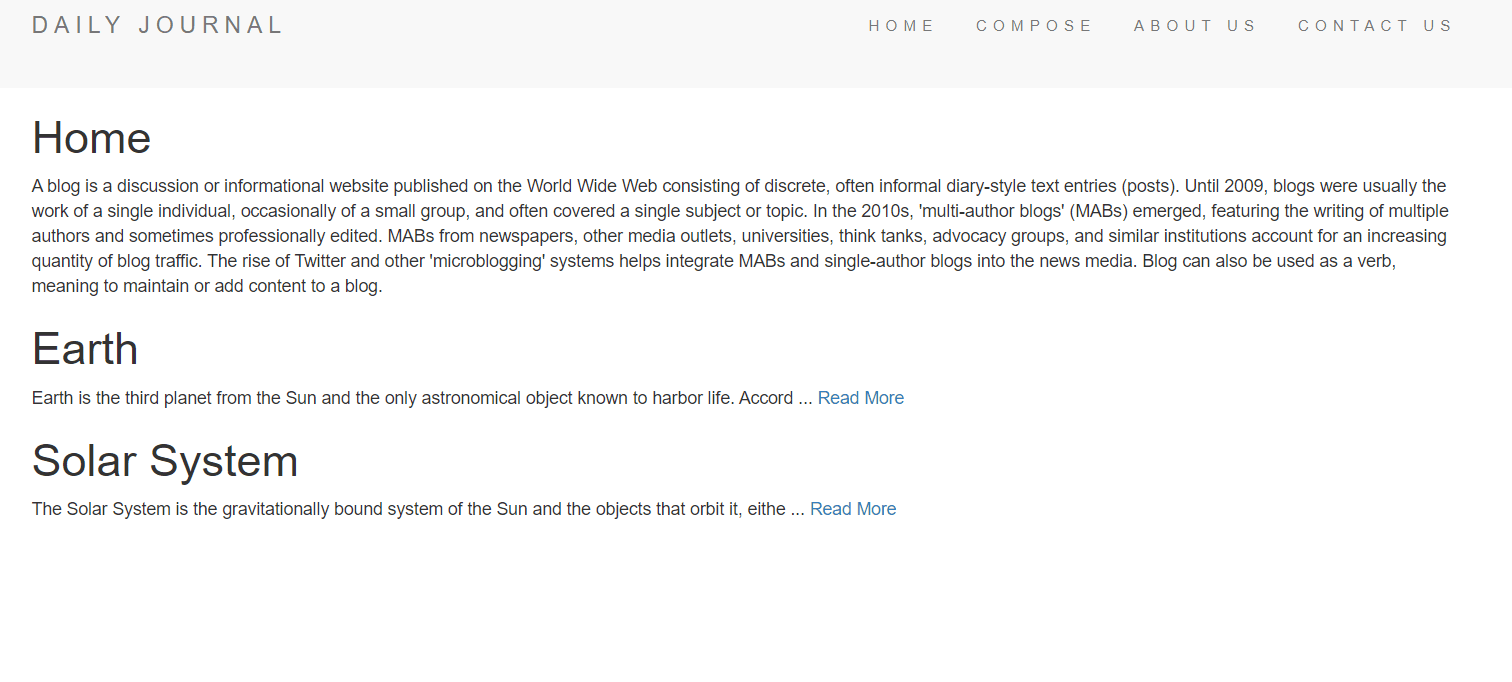Click the large Home page heading
Viewport: 1512px width, 682px height.
click(91, 138)
